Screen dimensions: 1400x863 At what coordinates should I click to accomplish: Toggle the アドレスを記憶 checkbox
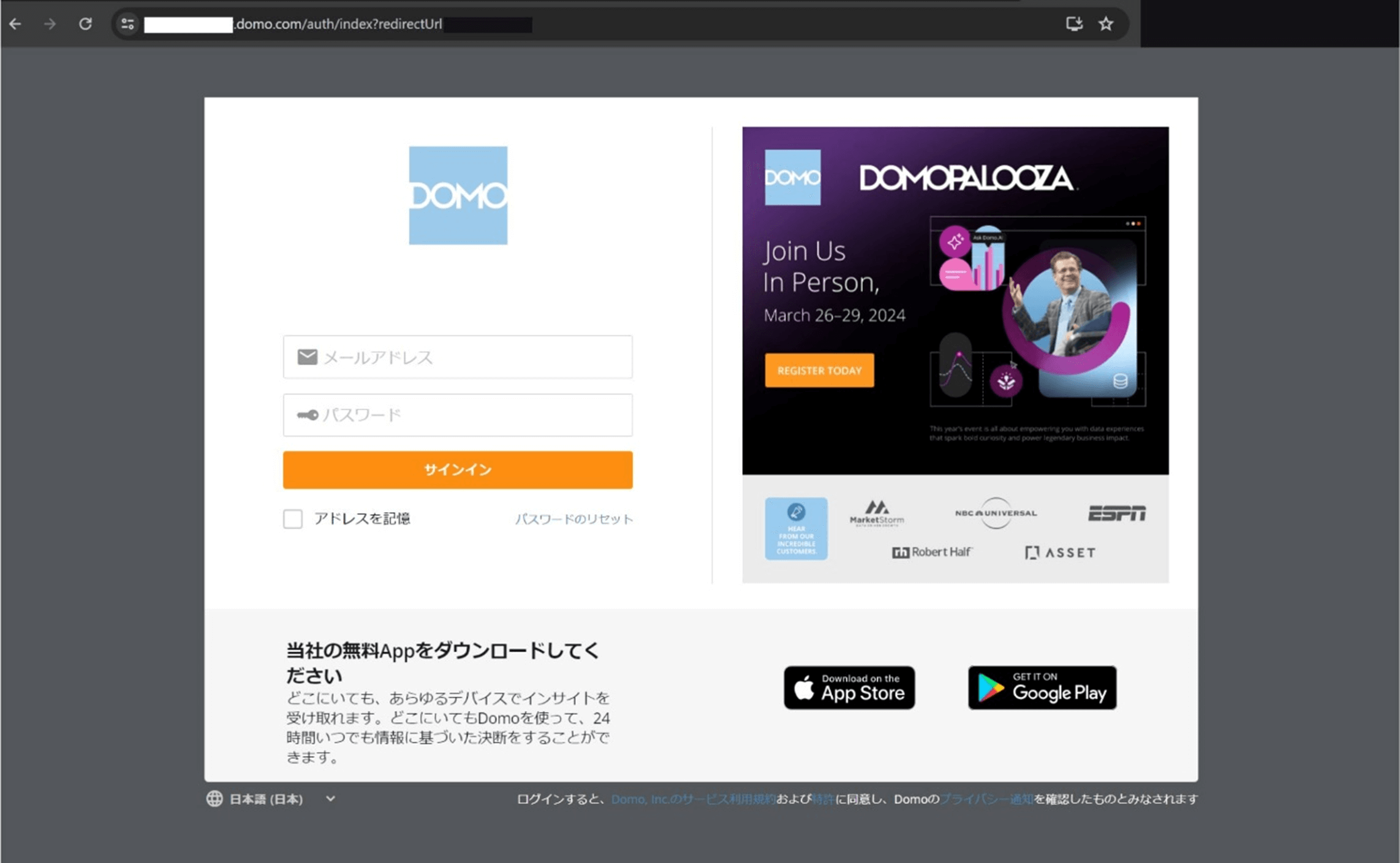tap(293, 519)
